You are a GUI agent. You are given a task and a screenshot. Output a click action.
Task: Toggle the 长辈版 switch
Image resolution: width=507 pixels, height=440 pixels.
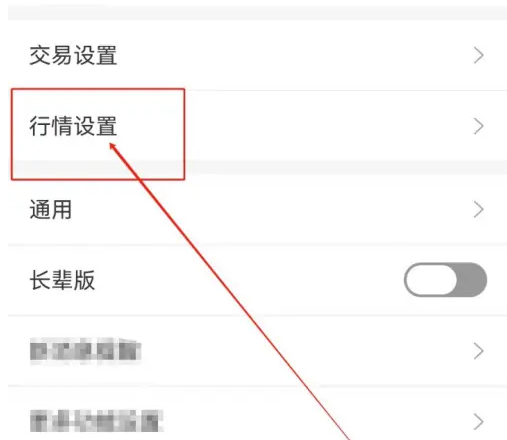[445, 280]
